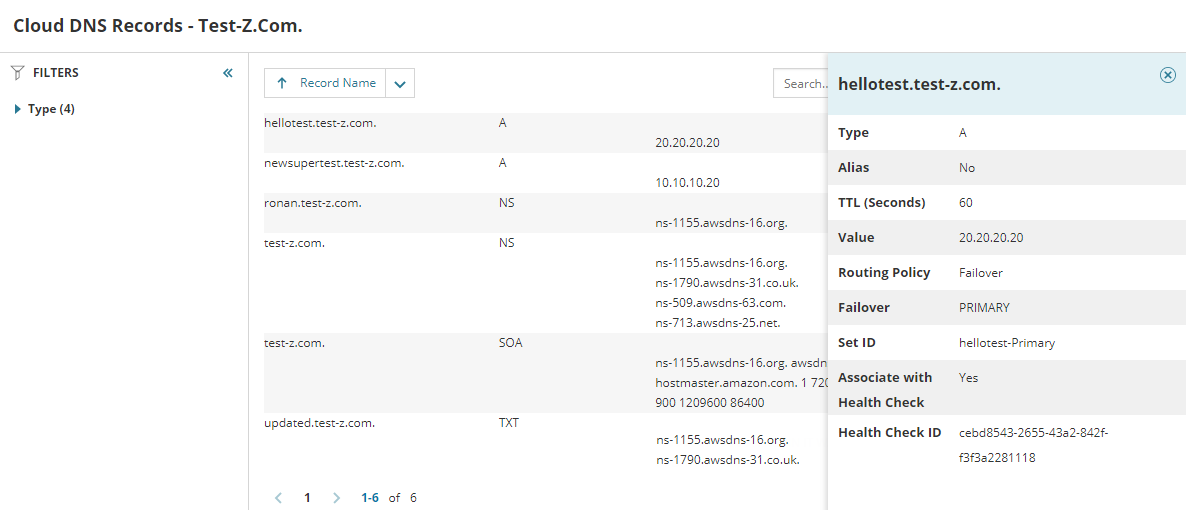The width and height of the screenshot is (1186, 510).
Task: Collapse the filters panel with double chevron
Action: tap(228, 73)
